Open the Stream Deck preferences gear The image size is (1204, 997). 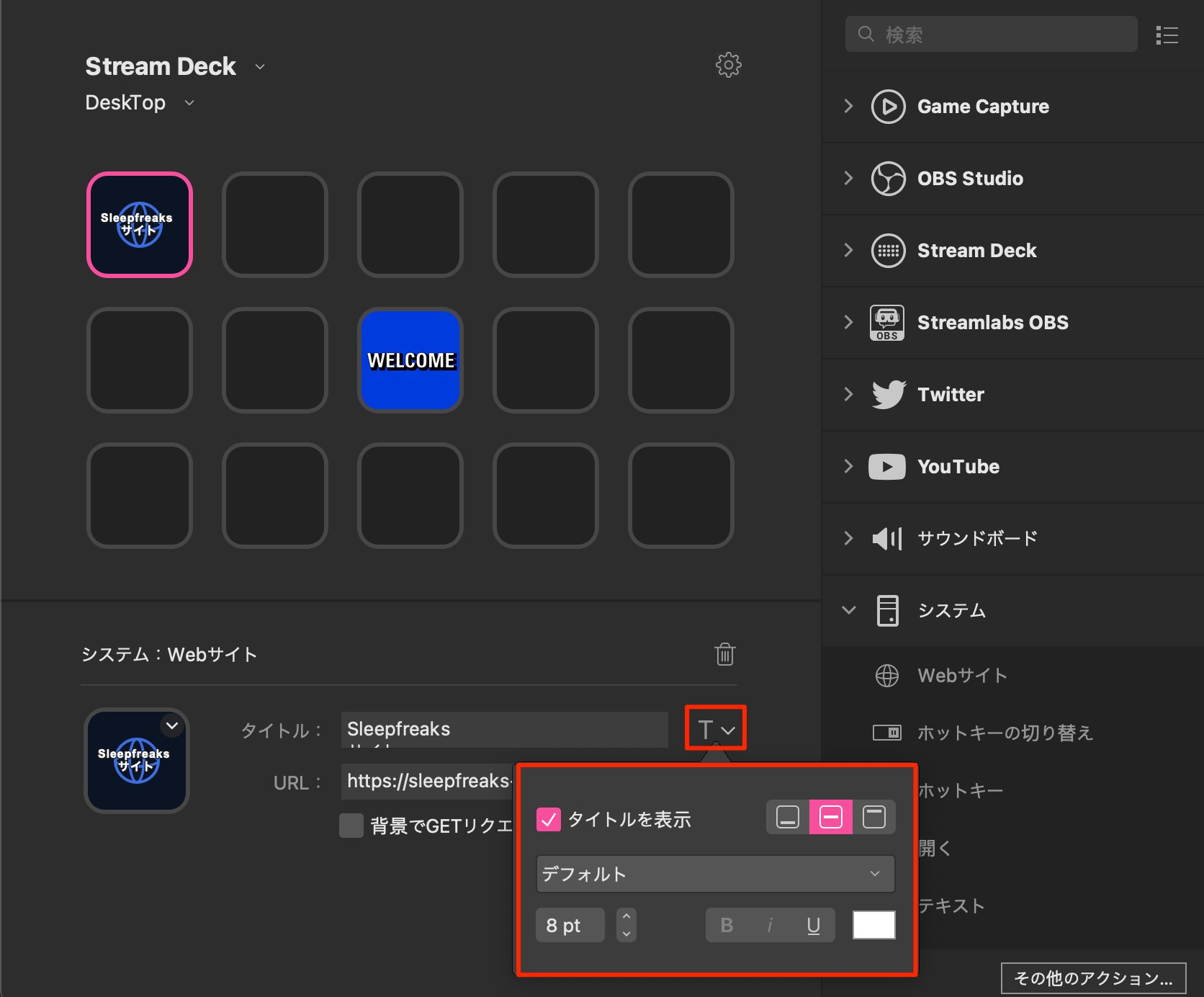tap(728, 65)
